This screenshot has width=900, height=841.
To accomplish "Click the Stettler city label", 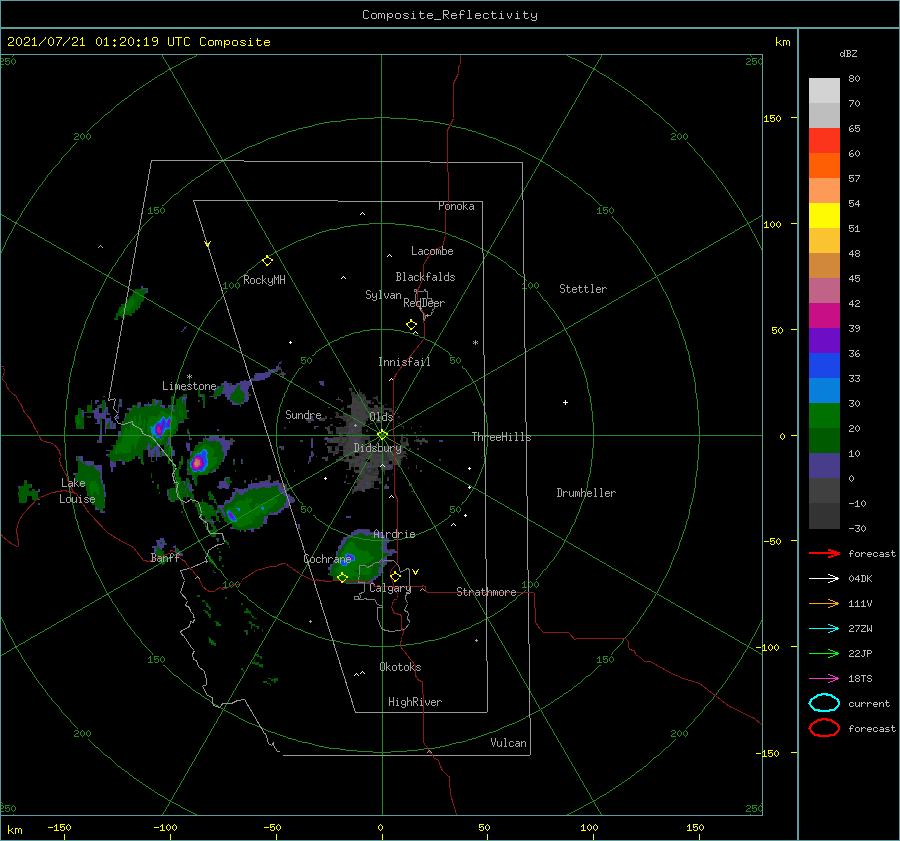I will tap(583, 289).
